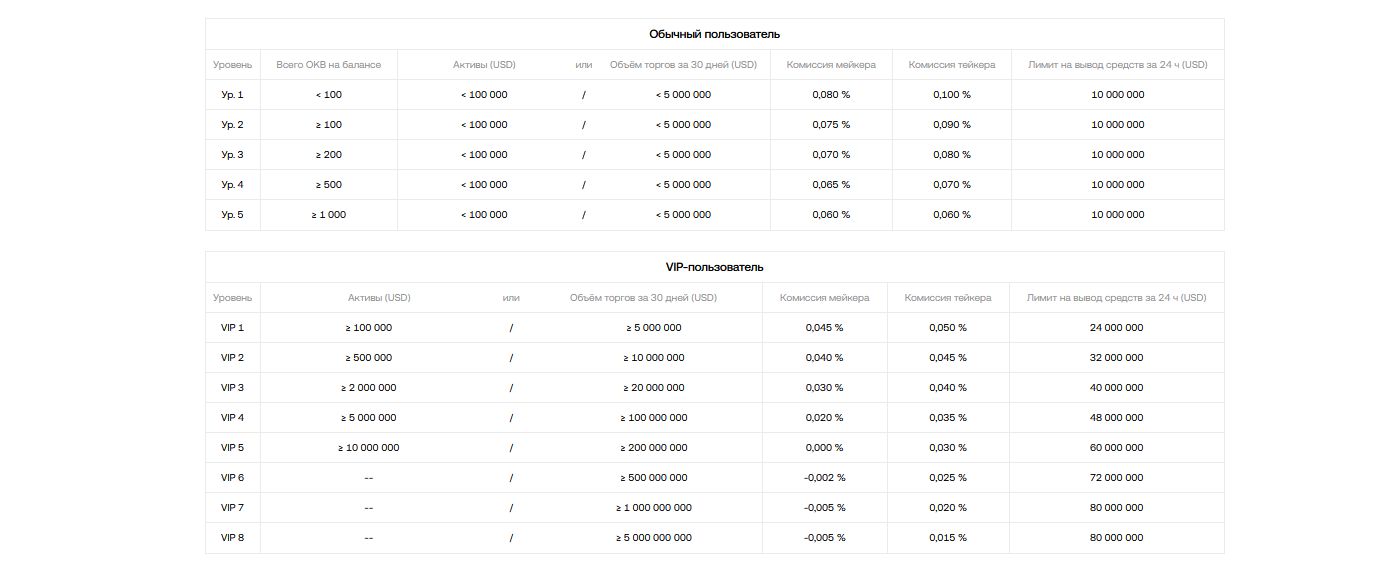
Task: Click the "≥ 2 000 000" assets cell
Action: (x=368, y=388)
